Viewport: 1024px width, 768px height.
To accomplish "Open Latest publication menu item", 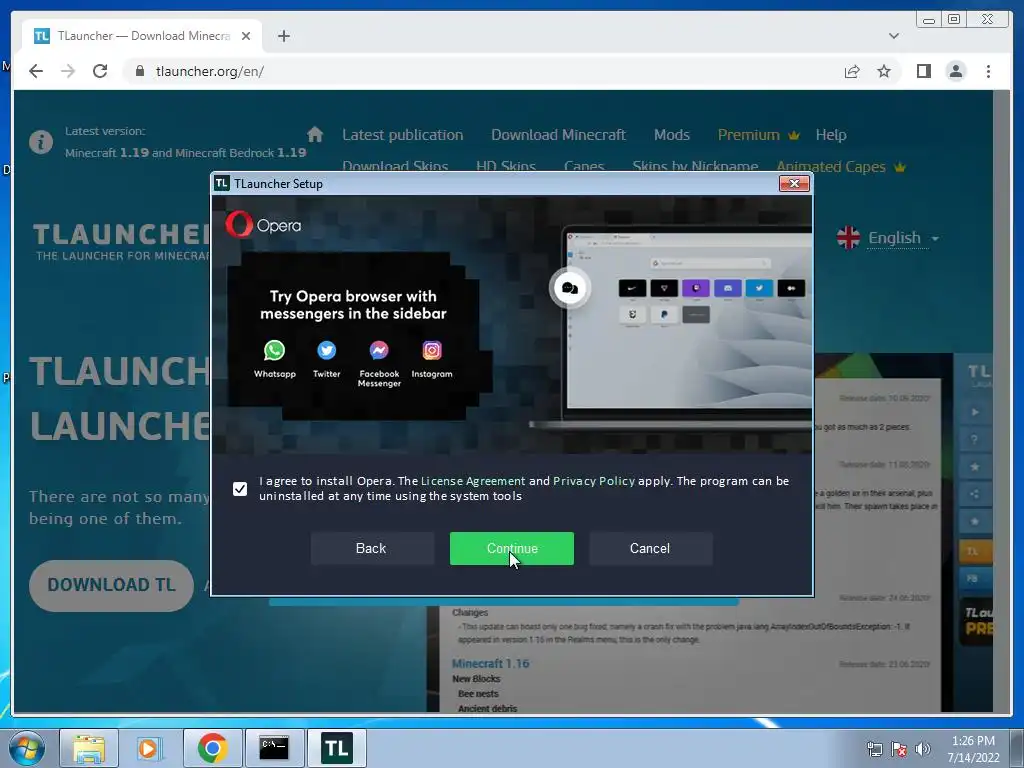I will (402, 135).
